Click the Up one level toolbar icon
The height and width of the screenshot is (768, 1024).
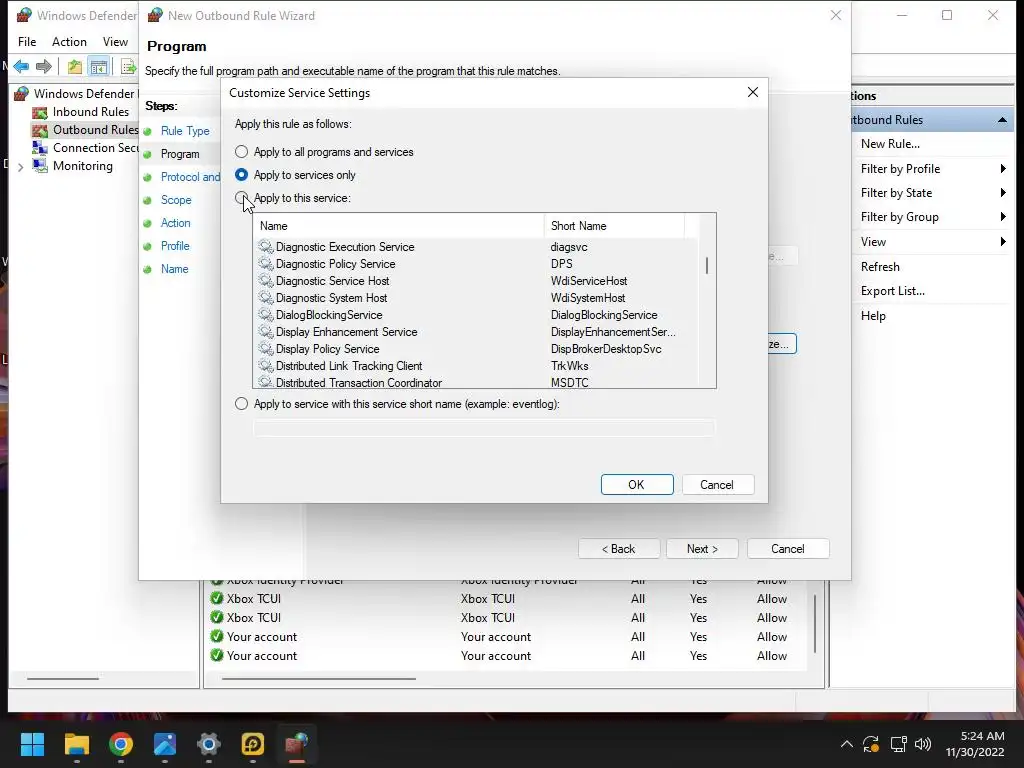click(75, 66)
